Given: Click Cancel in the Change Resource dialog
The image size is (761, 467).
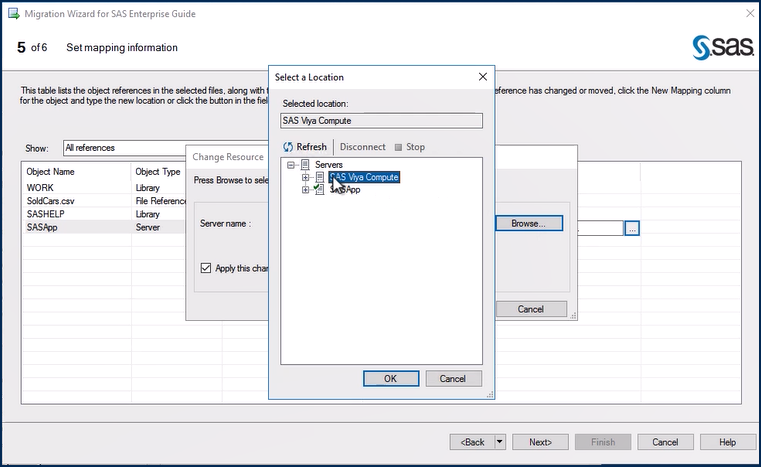Looking at the screenshot, I should click(531, 309).
